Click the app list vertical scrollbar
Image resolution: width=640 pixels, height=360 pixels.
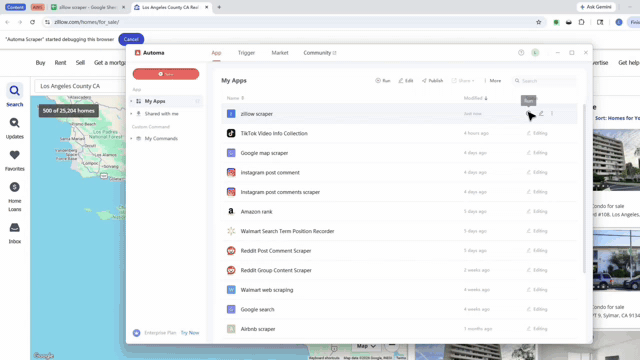584,189
